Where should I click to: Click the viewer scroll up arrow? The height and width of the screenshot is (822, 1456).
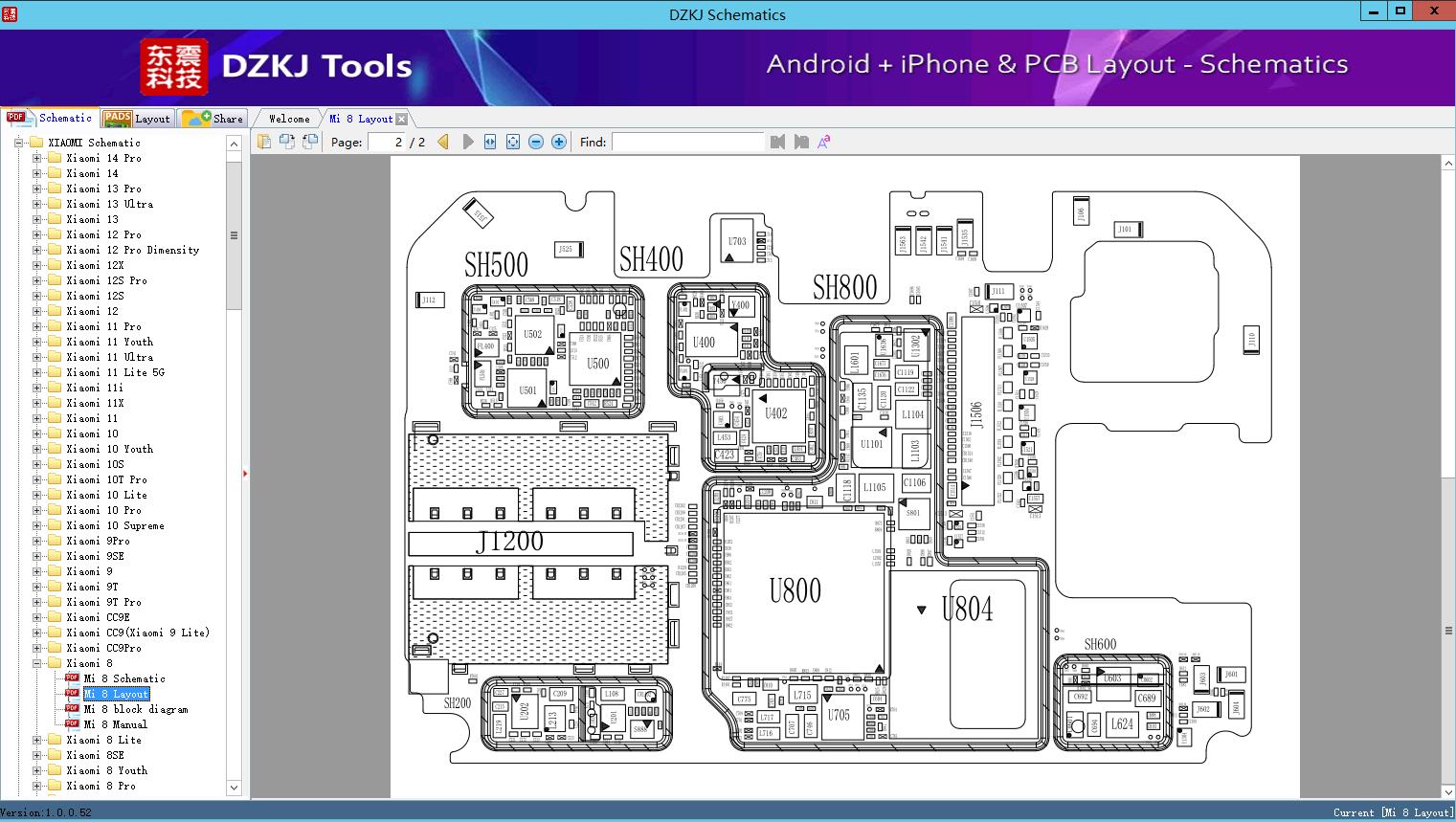click(x=1448, y=164)
